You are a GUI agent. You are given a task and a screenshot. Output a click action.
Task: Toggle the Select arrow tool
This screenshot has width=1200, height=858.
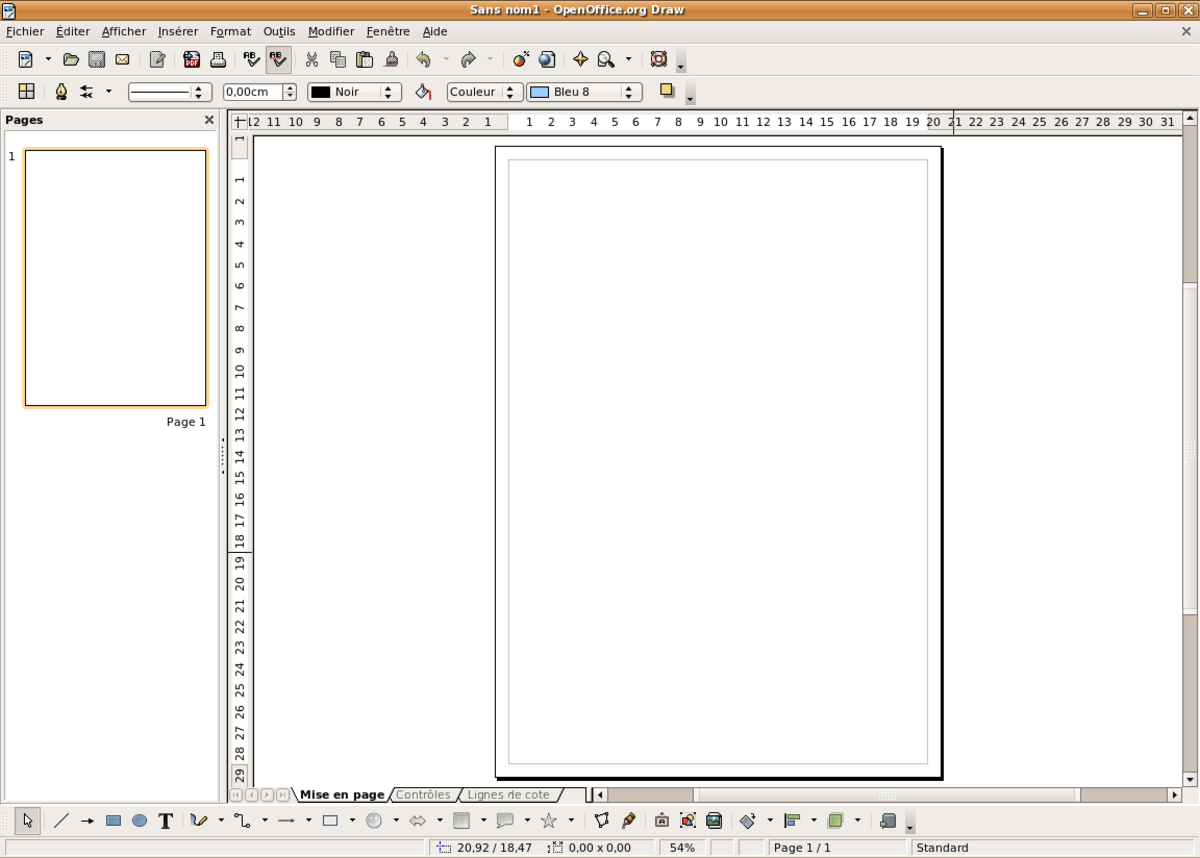point(28,821)
